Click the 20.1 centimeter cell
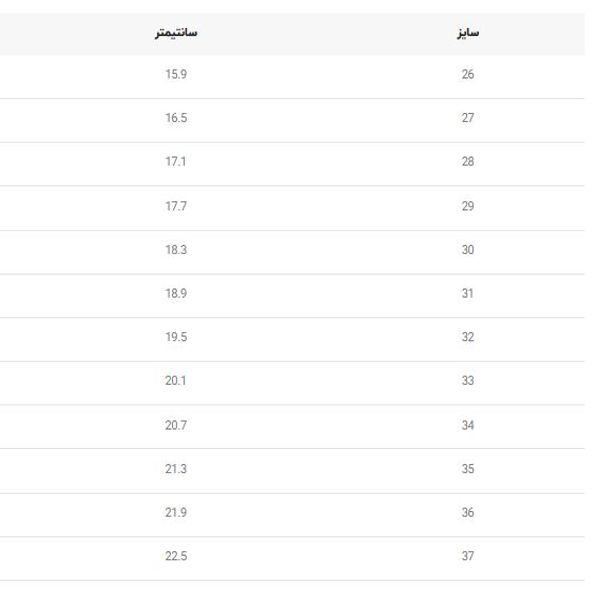Screen dimensions: 600x600 [176, 381]
